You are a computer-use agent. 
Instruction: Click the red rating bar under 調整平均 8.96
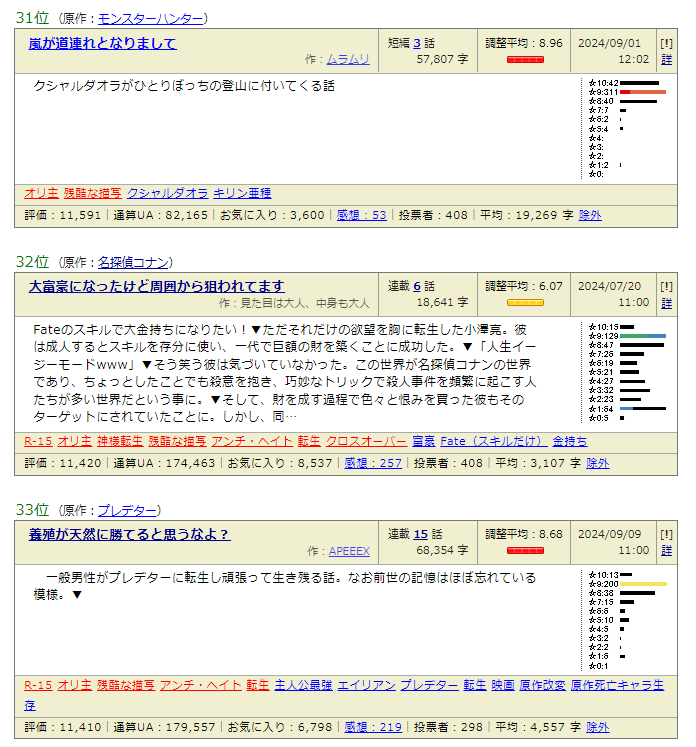click(524, 60)
